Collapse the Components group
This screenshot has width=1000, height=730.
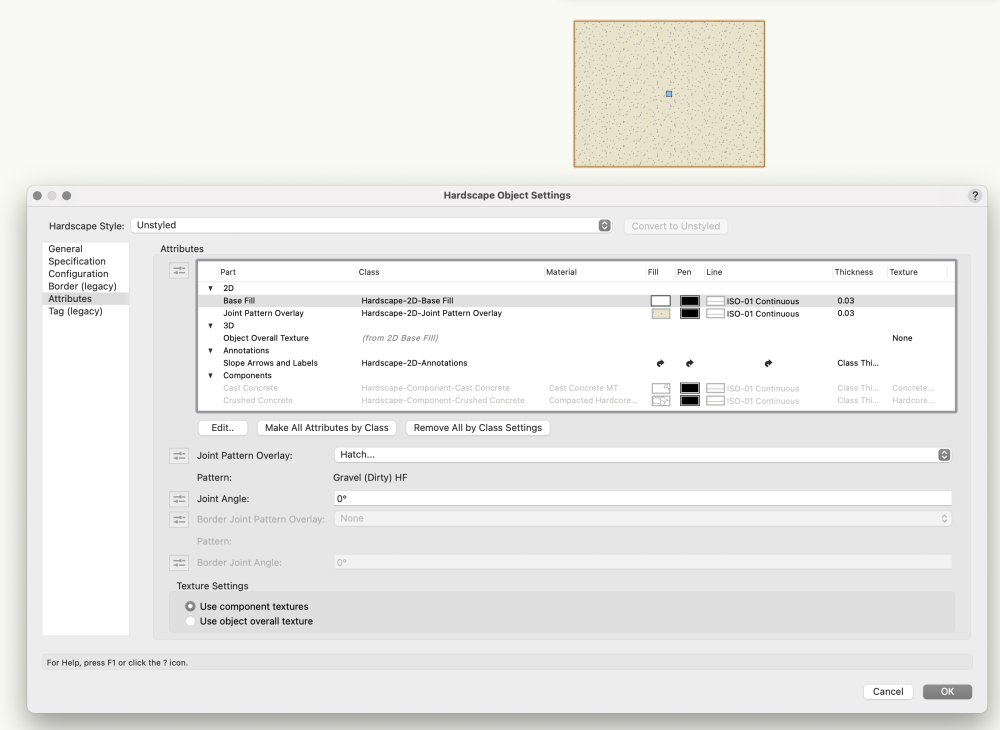211,376
